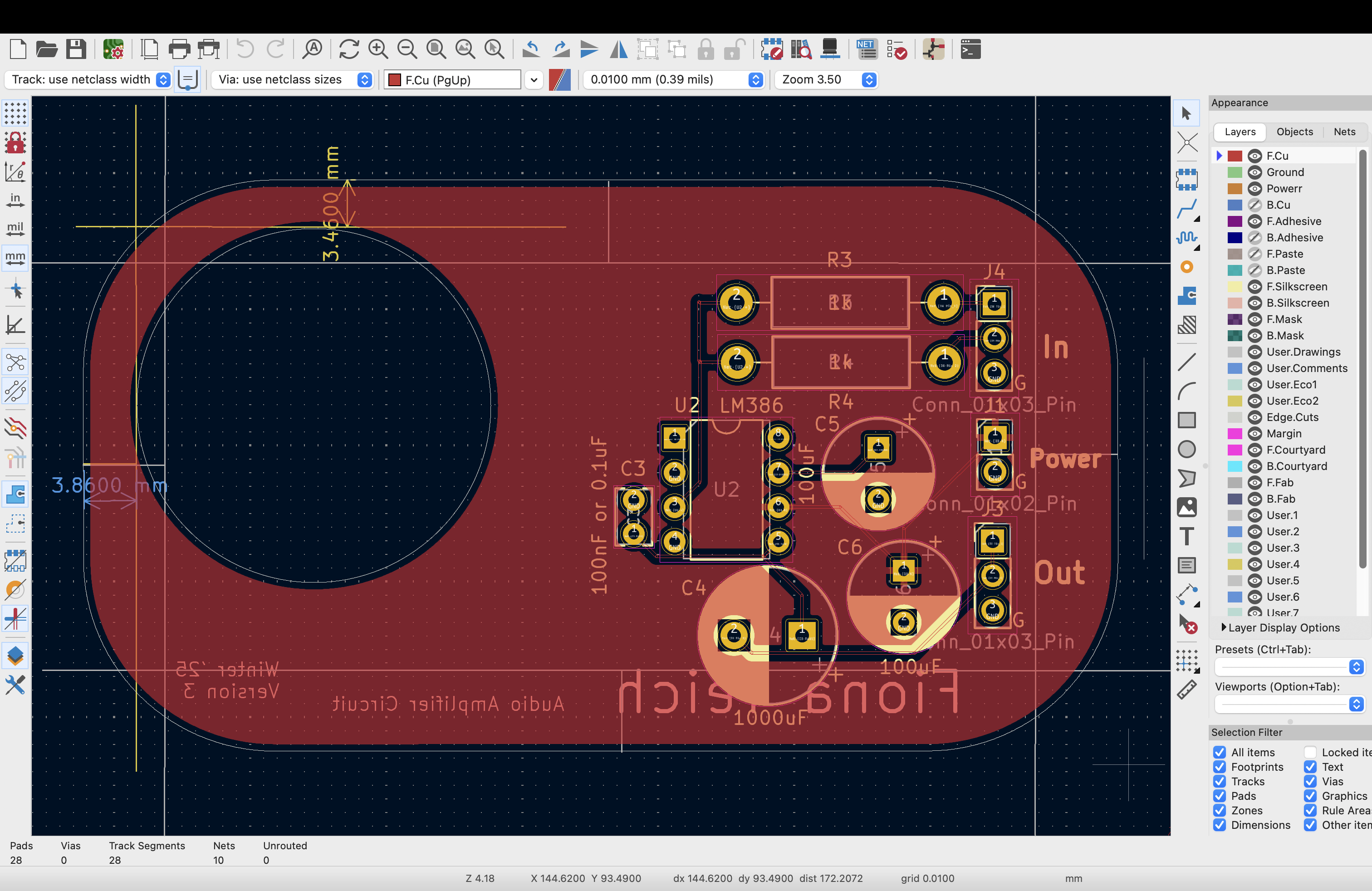The image size is (1372, 891).
Task: Select the Measure distance ruler tool
Action: pos(1186,690)
